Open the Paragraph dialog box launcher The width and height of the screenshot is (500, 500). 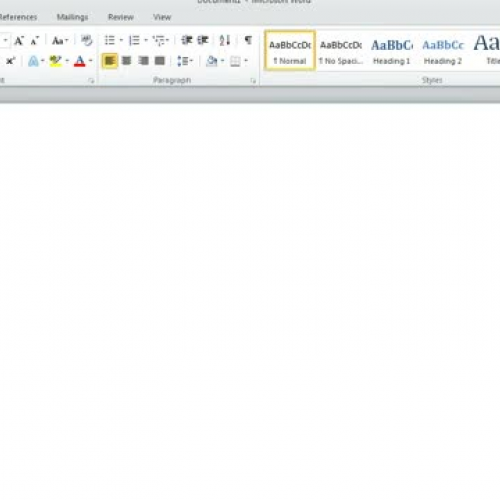(x=253, y=81)
